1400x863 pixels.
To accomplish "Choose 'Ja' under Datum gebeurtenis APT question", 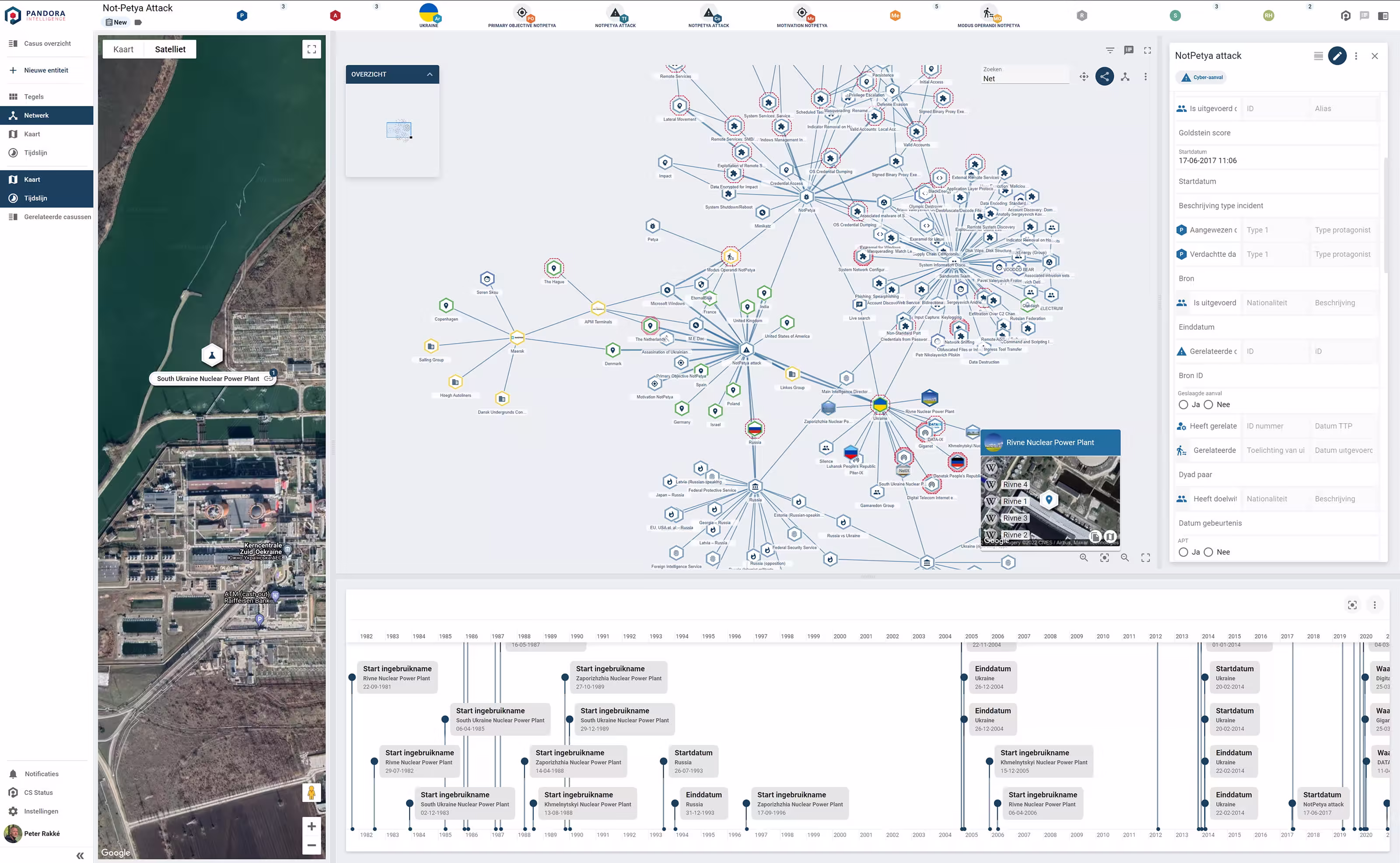I will pyautogui.click(x=1184, y=552).
